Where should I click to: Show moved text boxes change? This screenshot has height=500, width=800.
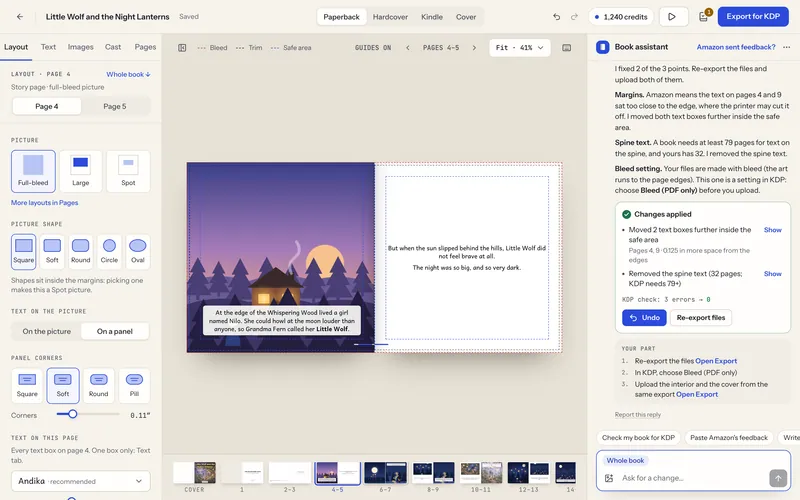click(772, 230)
